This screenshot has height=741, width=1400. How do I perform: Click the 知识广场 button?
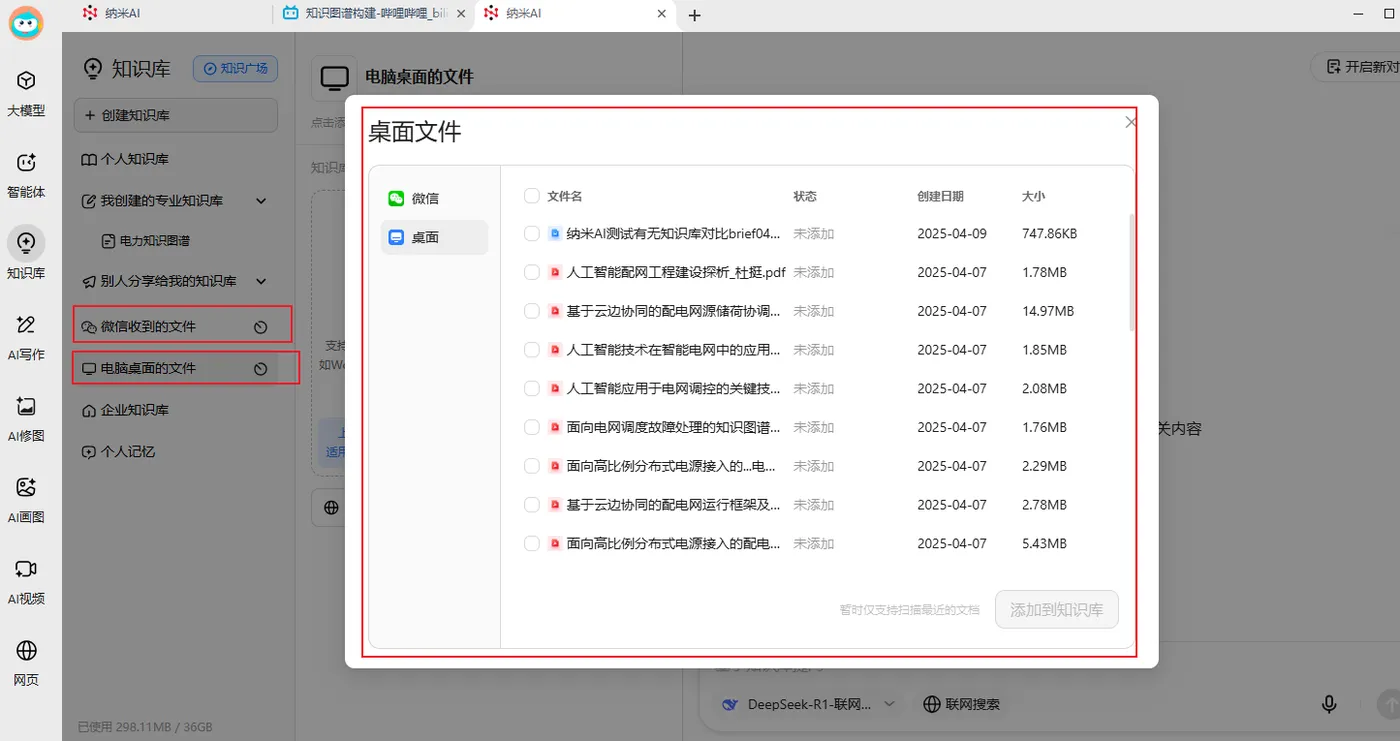pos(235,68)
